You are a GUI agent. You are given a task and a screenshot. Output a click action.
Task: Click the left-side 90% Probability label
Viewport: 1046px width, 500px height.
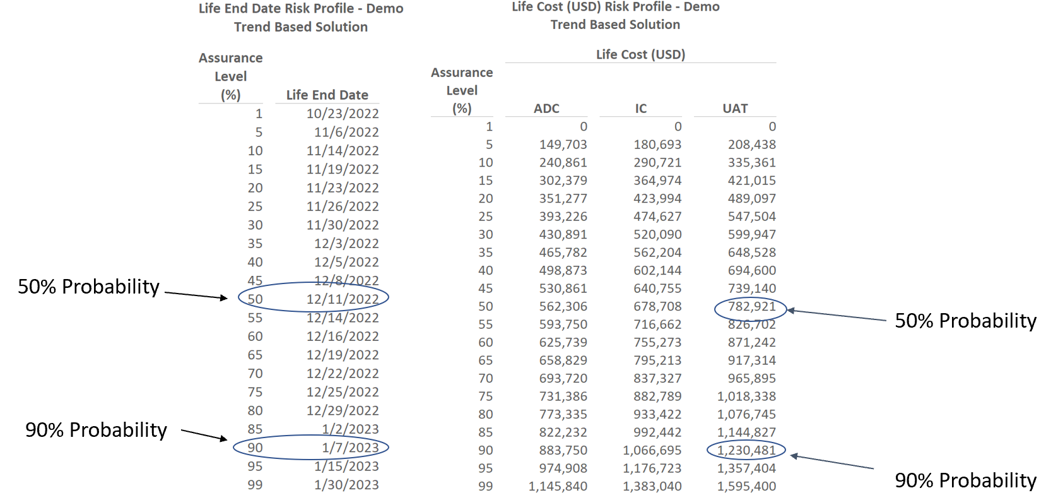pos(96,430)
